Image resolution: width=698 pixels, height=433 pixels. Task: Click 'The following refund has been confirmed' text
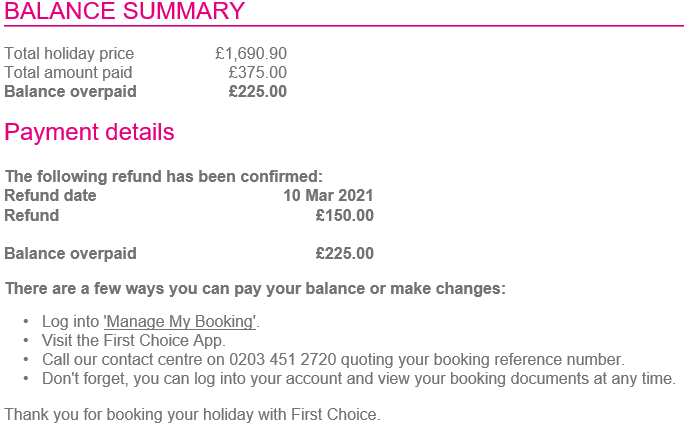coord(163,177)
